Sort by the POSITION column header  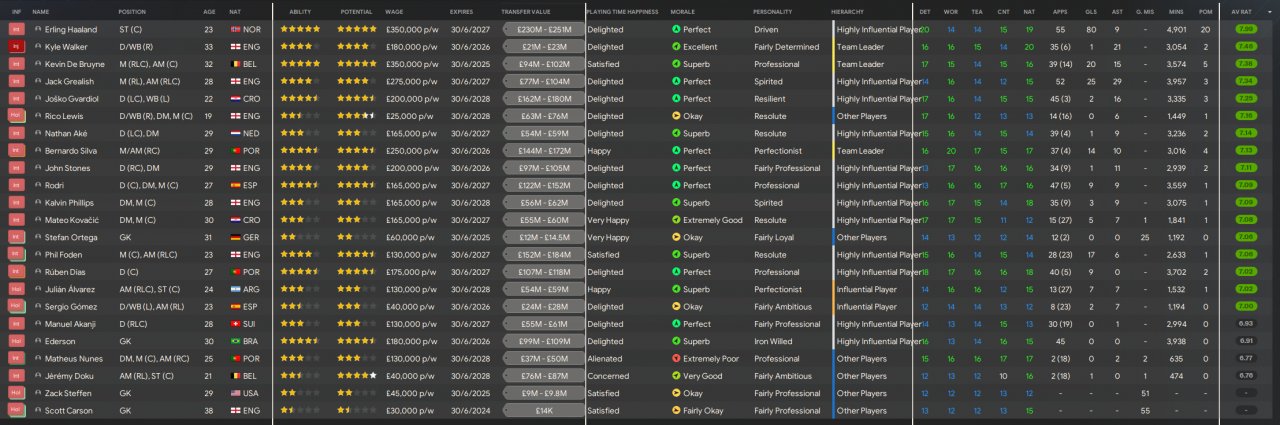click(132, 11)
